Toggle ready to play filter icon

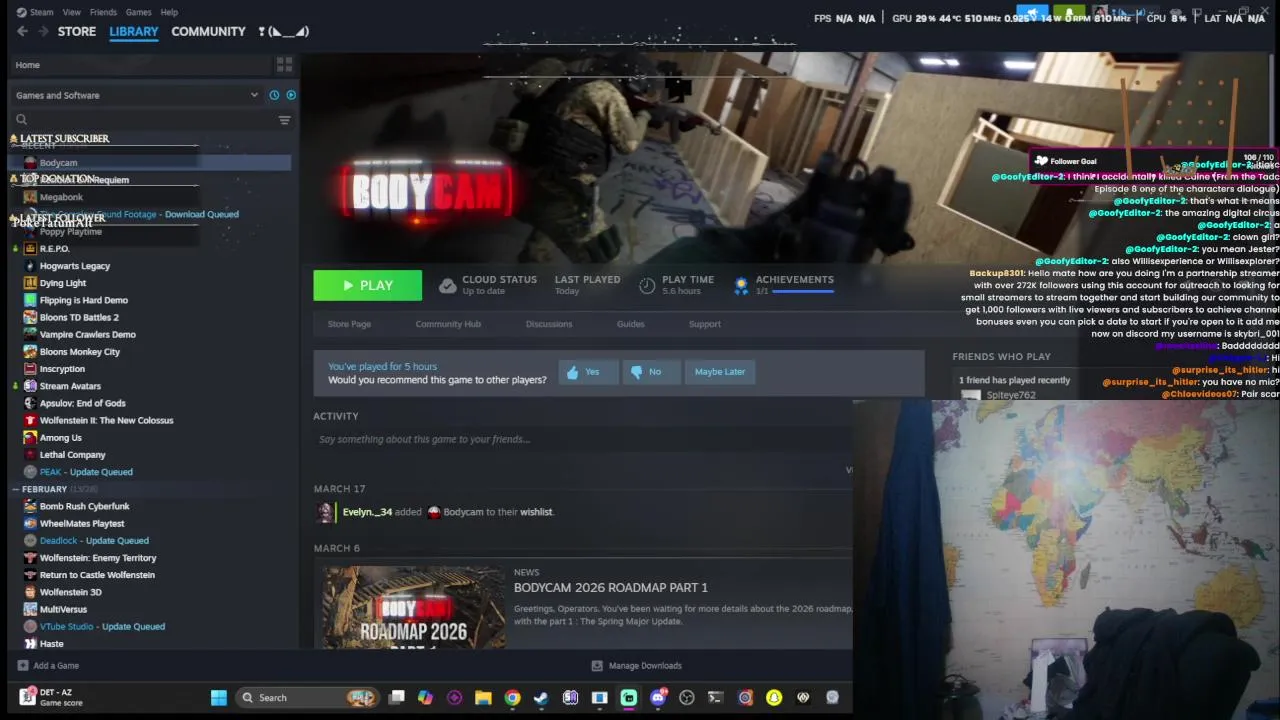291,95
